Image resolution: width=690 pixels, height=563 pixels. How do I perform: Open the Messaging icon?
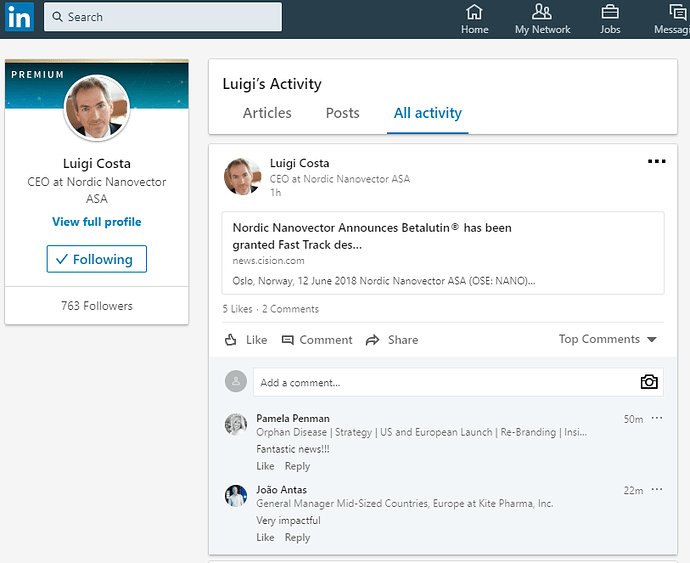tap(678, 12)
